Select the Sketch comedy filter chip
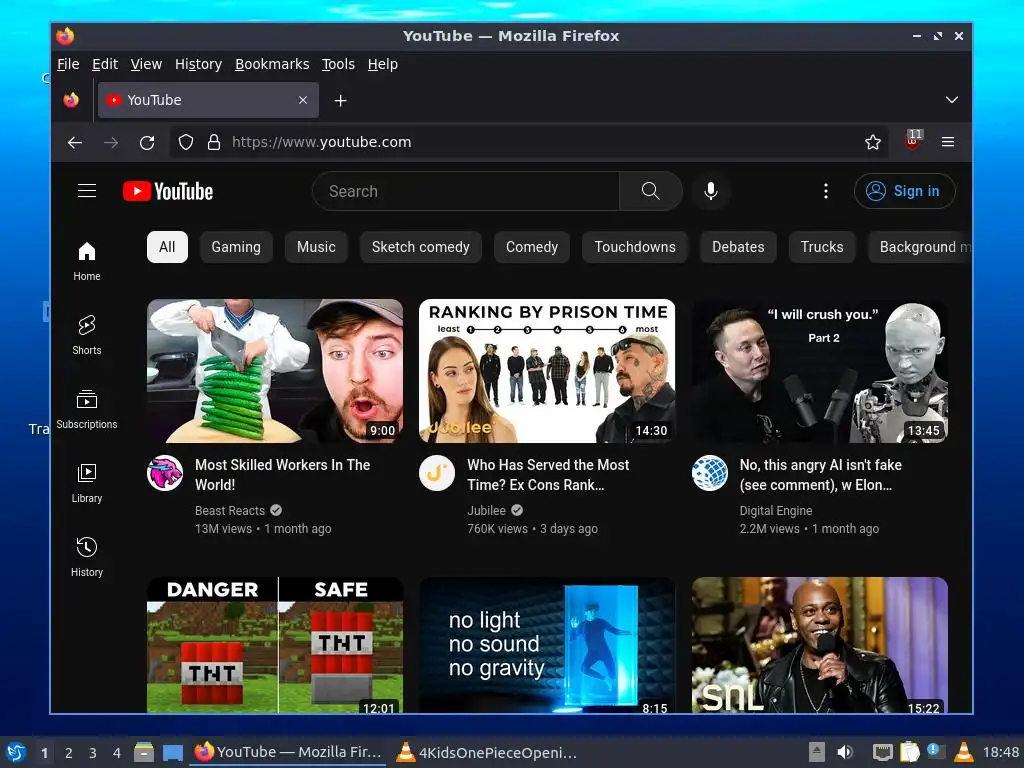This screenshot has width=1024, height=768. 421,247
